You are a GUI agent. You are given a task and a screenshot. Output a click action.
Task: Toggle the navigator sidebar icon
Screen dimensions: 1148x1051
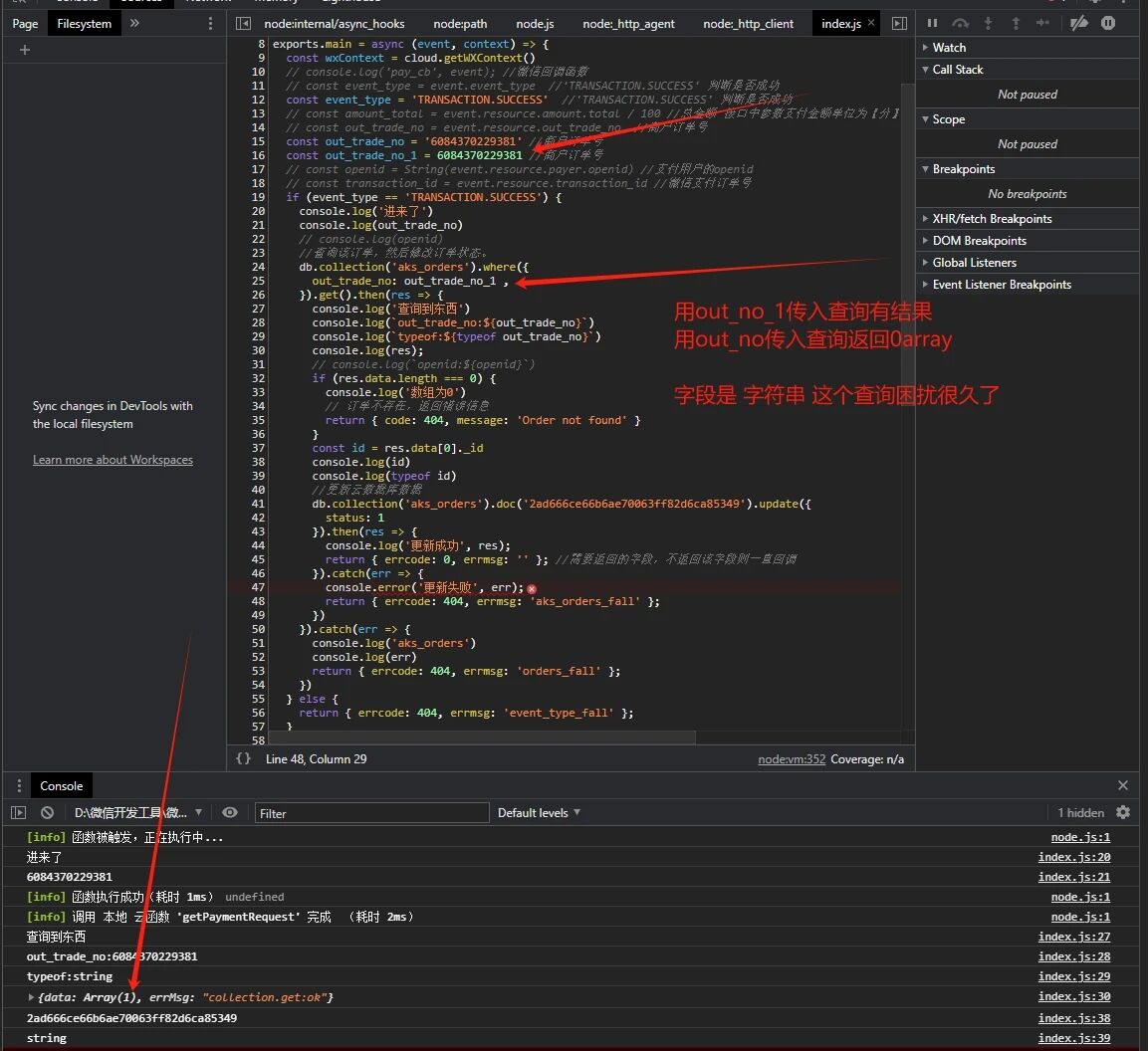click(243, 24)
